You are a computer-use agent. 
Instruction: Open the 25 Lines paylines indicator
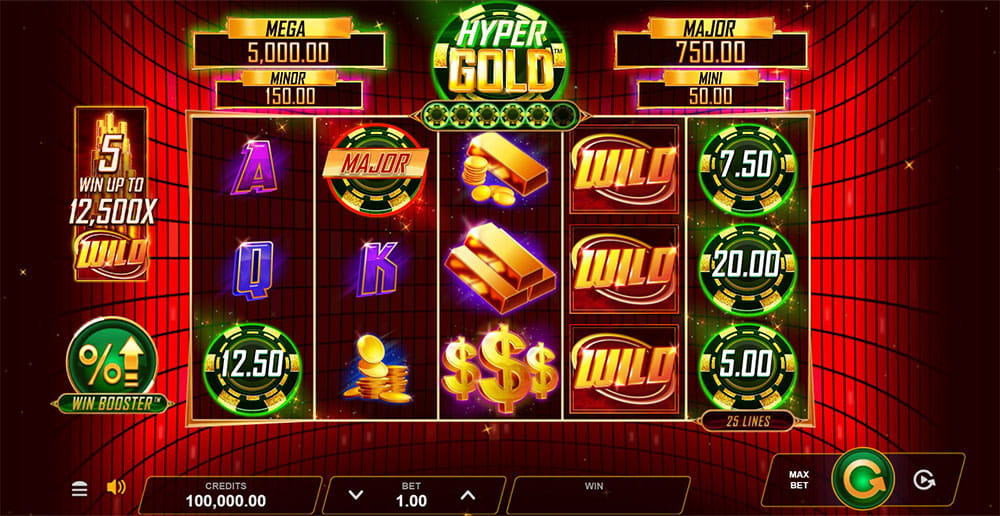click(x=747, y=421)
